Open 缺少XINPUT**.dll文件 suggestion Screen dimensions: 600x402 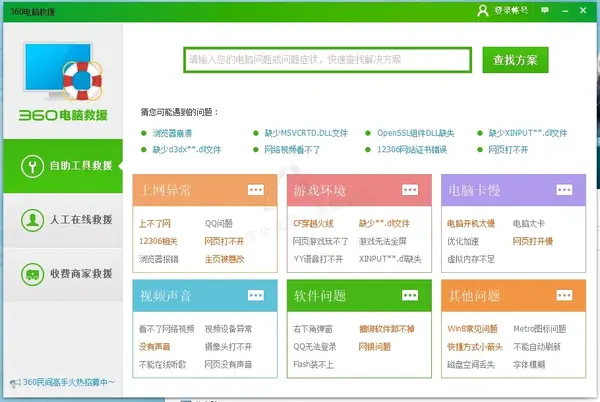pyautogui.click(x=528, y=133)
